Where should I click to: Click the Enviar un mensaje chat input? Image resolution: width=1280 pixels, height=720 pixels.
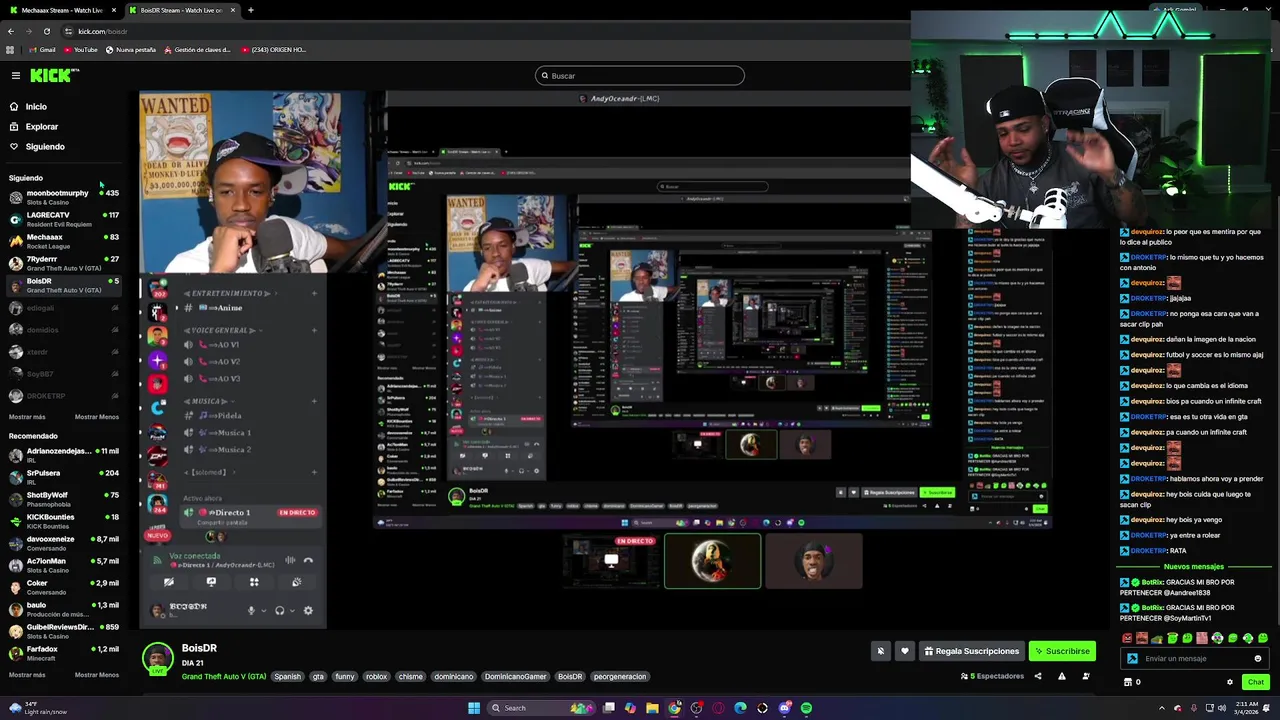tap(1195, 659)
